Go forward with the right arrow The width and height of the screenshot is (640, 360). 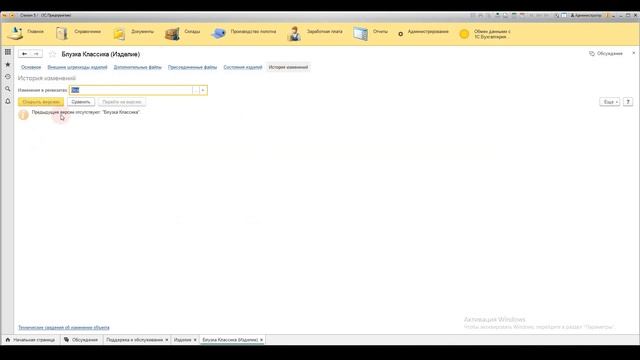coord(36,54)
